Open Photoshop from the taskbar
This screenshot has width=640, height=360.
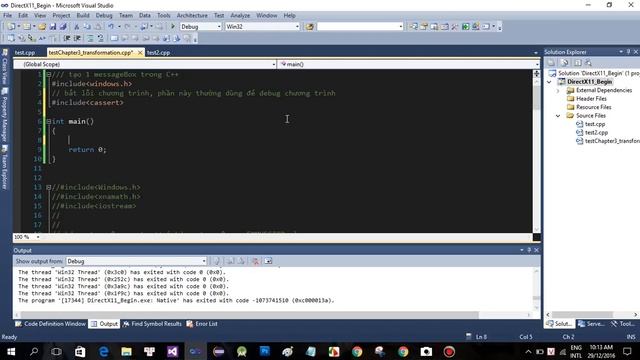[x=264, y=351]
